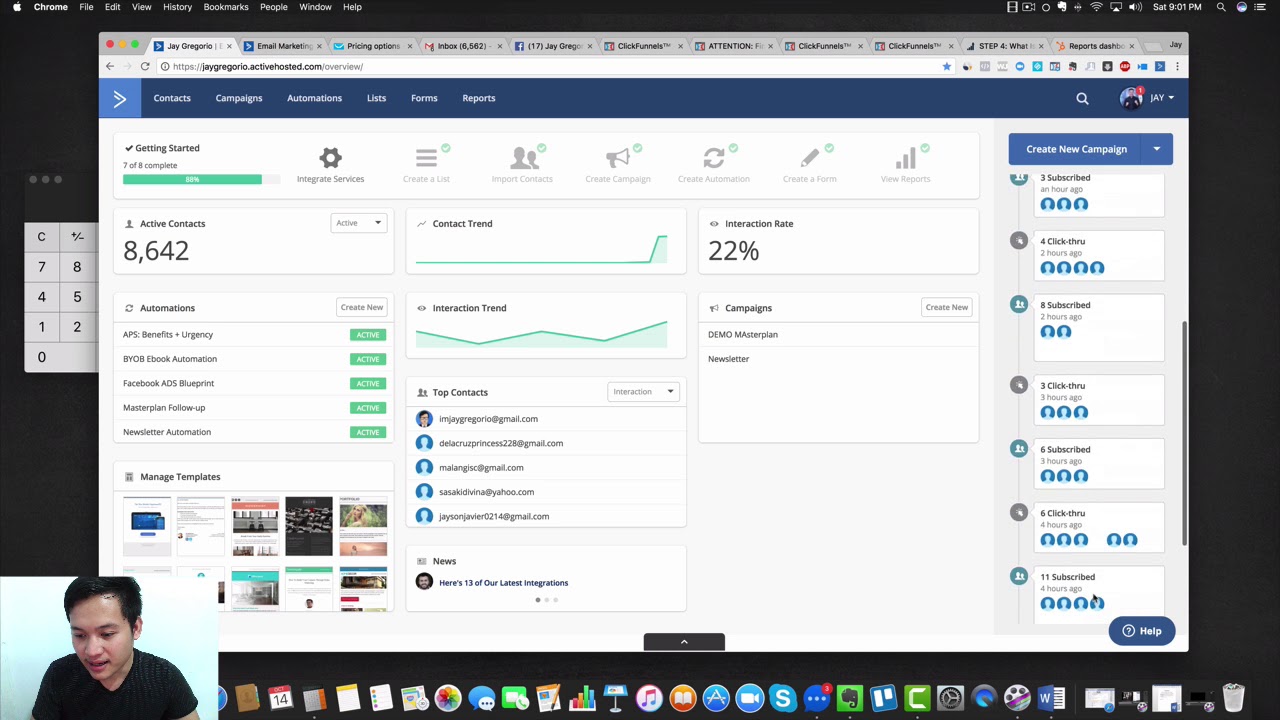The height and width of the screenshot is (720, 1280).
Task: Click the Create New Campaign button
Action: 1076,149
